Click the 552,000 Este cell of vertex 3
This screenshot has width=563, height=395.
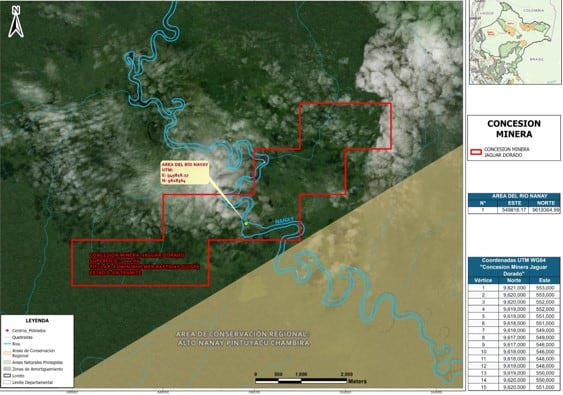(546, 302)
